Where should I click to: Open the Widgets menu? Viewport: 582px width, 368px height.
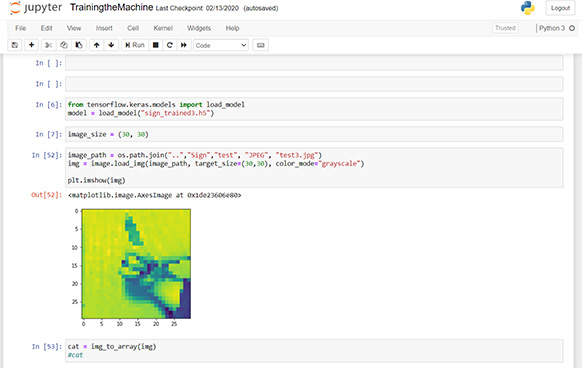point(199,28)
